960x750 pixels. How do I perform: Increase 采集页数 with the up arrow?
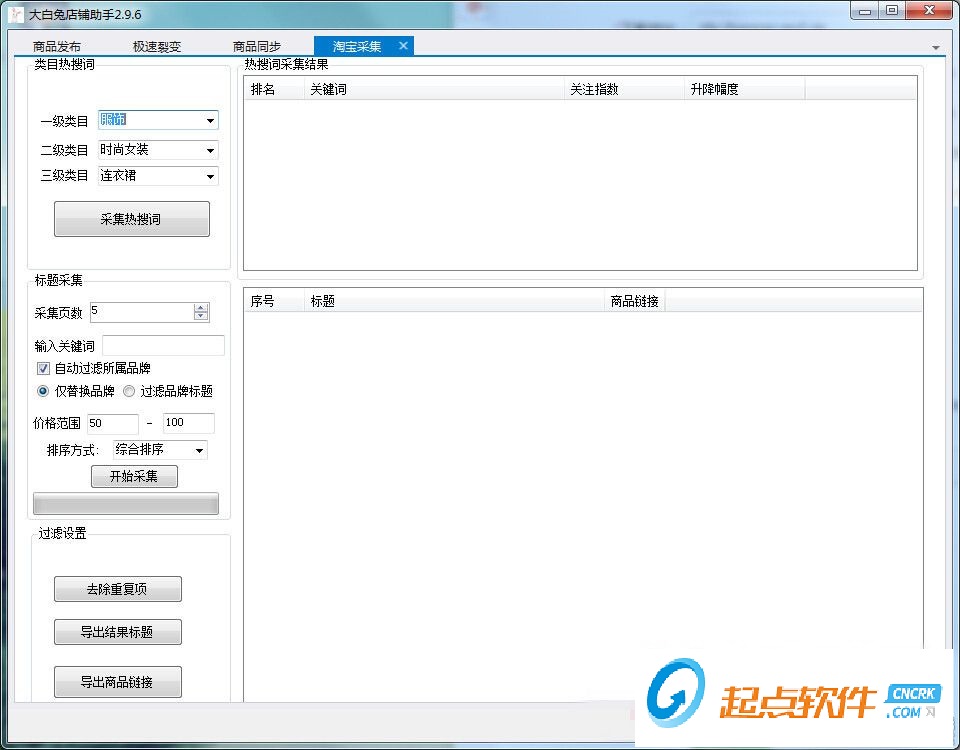tap(201, 308)
